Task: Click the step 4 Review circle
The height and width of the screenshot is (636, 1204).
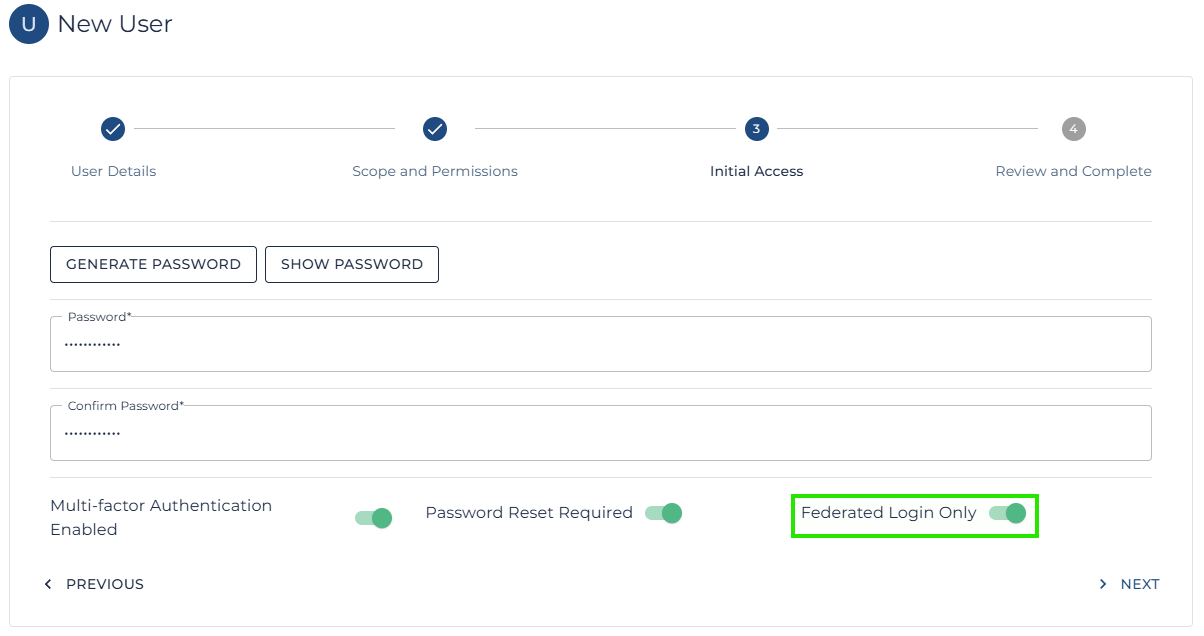Action: pyautogui.click(x=1073, y=129)
